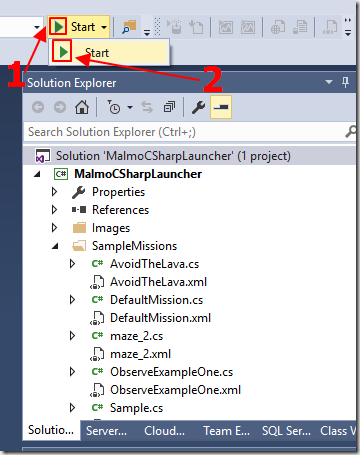Select the MalmoCSharpLauncher project node
Viewport: 360px width, 455px height.
point(138,174)
